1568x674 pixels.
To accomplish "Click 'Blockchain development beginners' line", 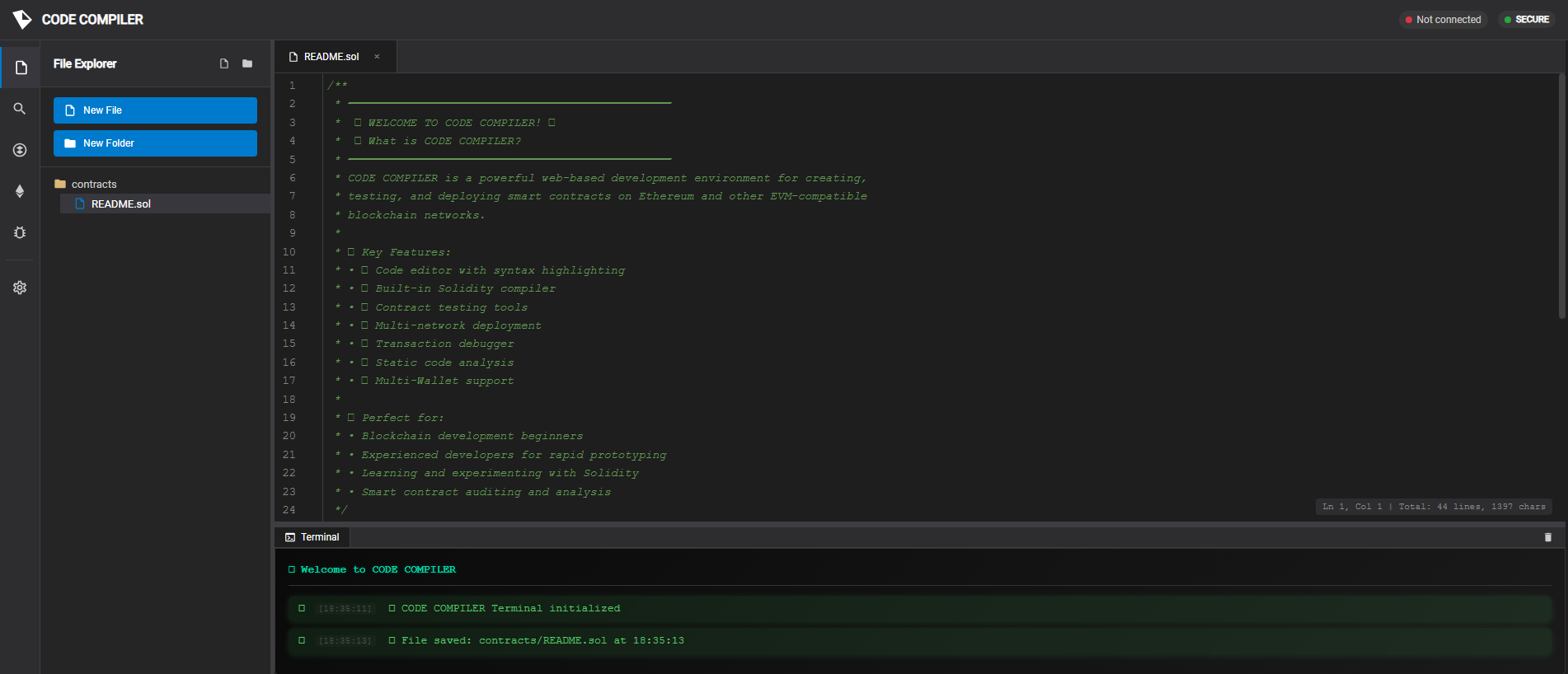I will 472,436.
